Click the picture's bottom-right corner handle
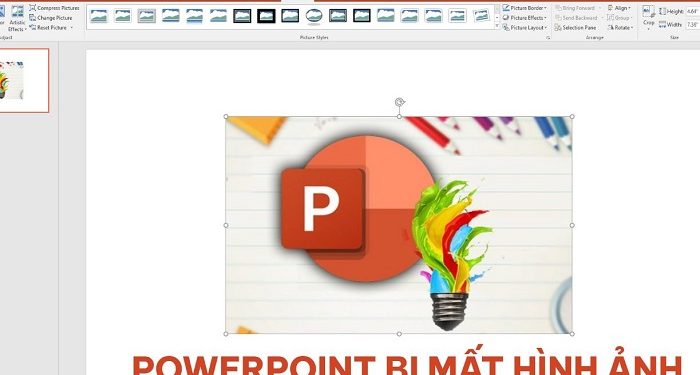This screenshot has height=375, width=700. (572, 333)
